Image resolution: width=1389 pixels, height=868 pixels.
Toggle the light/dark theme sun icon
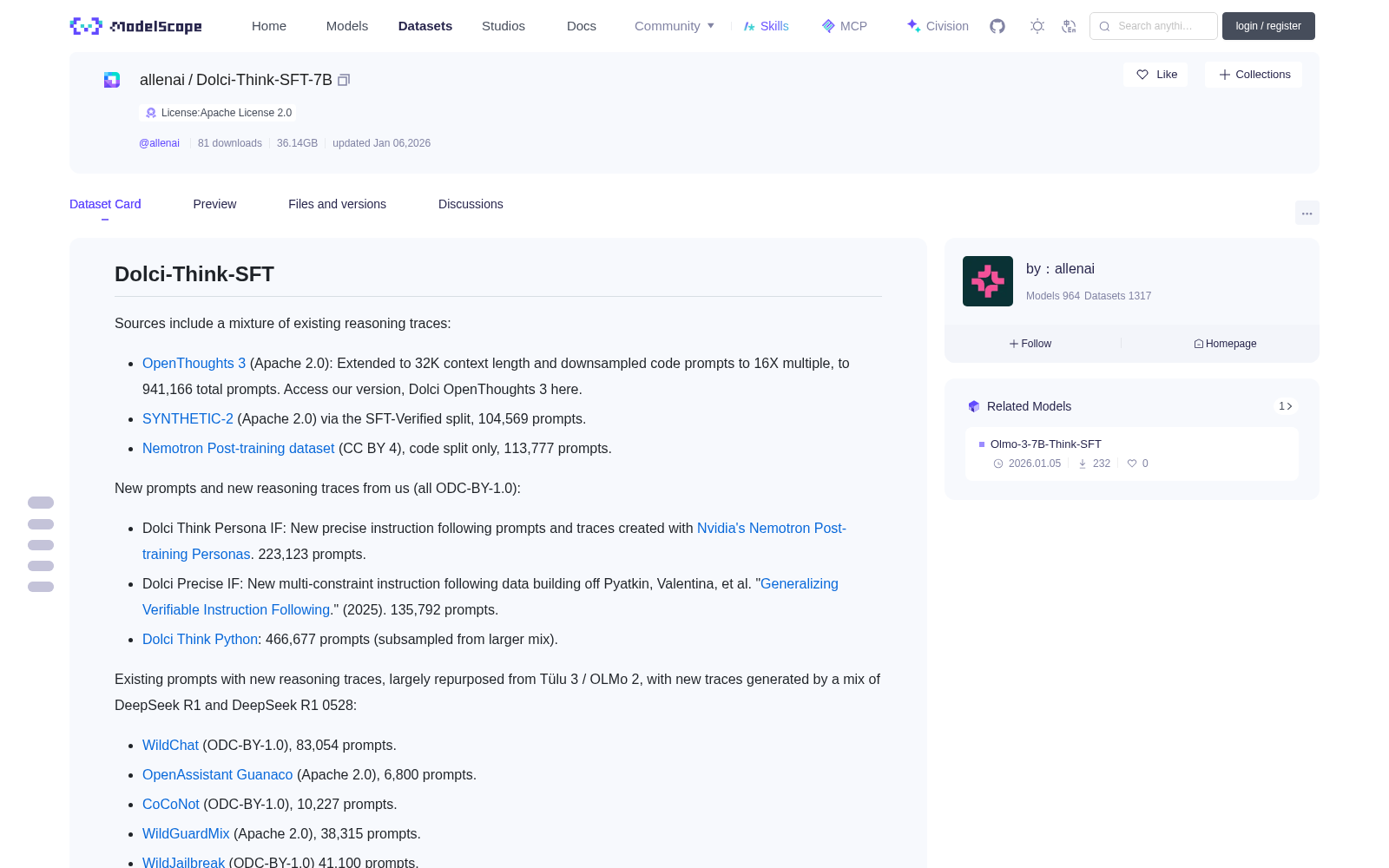click(1037, 26)
